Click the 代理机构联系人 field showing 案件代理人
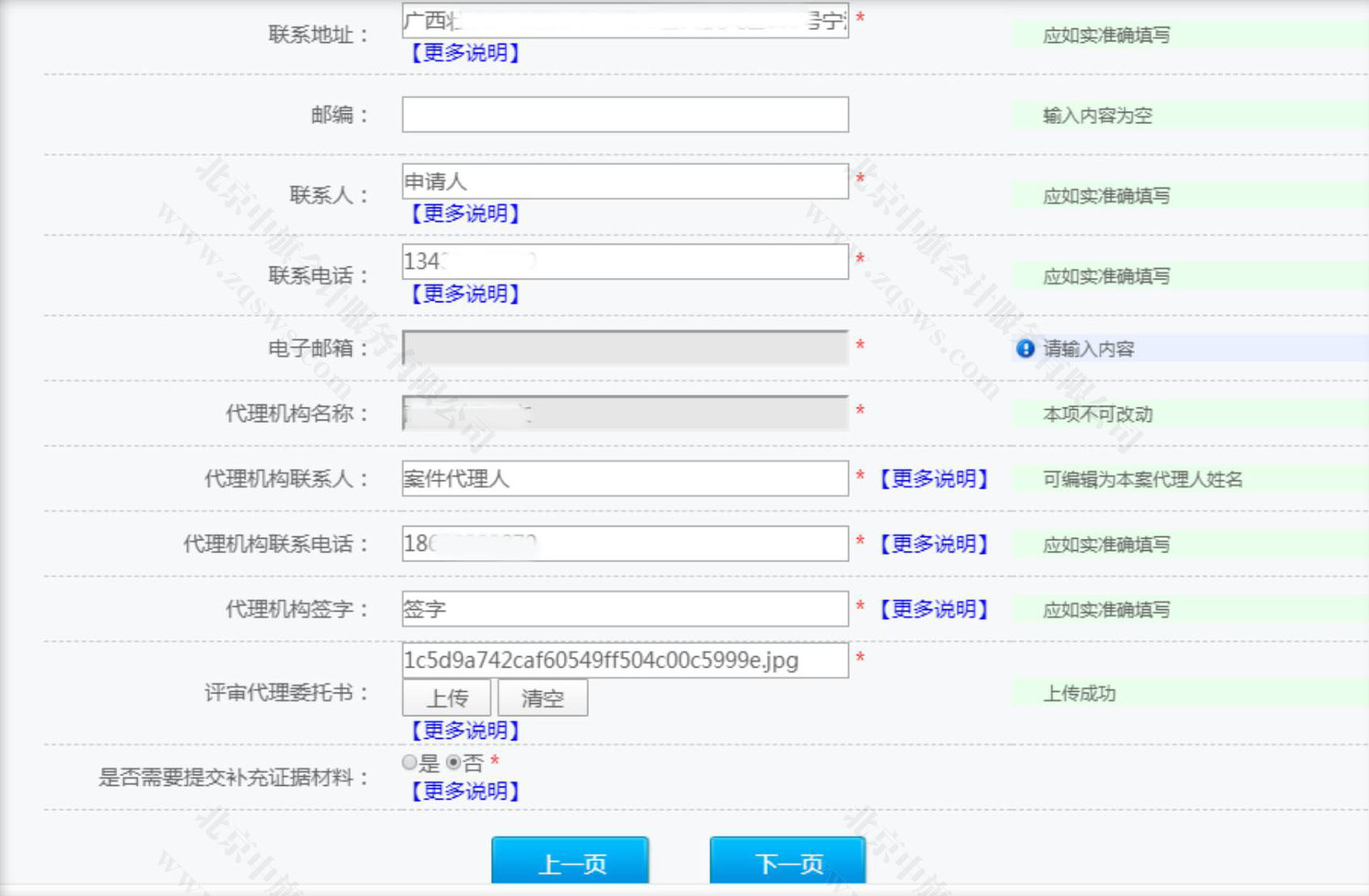 624,479
